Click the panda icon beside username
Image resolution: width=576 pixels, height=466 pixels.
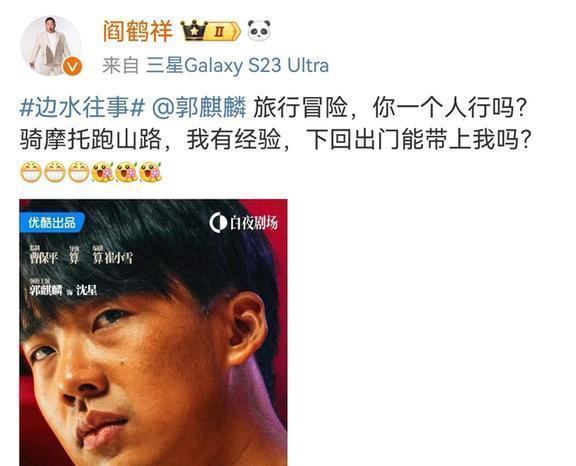[259, 30]
